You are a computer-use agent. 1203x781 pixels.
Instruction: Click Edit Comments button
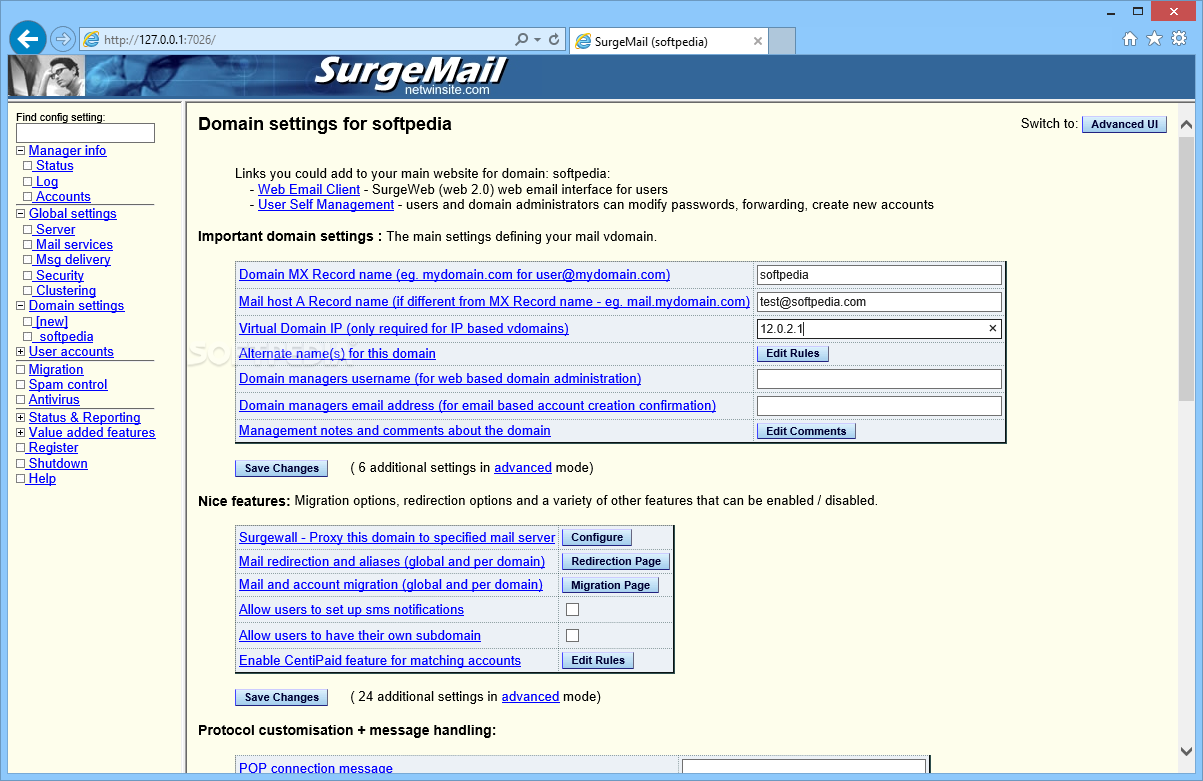(806, 431)
